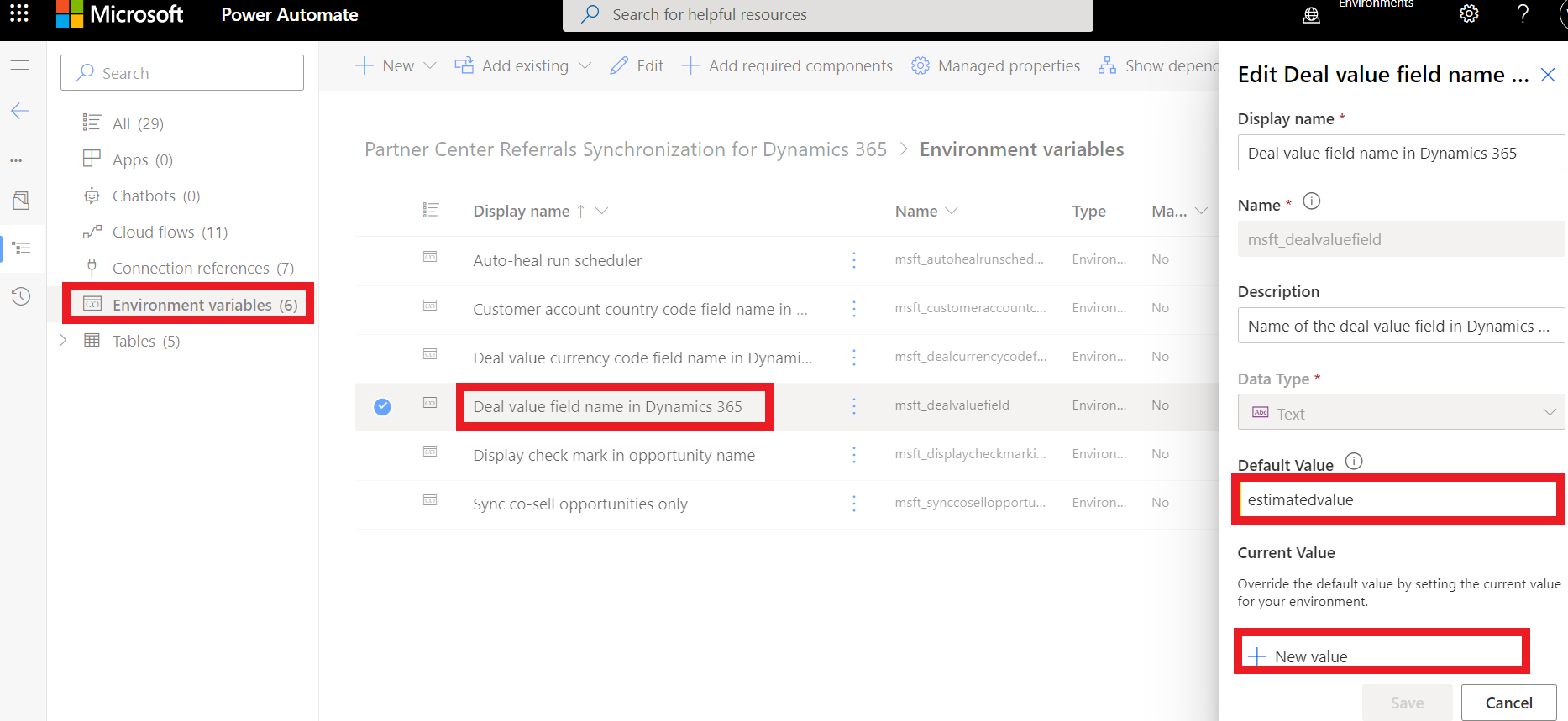Open more options for Display check mark row

854,455
